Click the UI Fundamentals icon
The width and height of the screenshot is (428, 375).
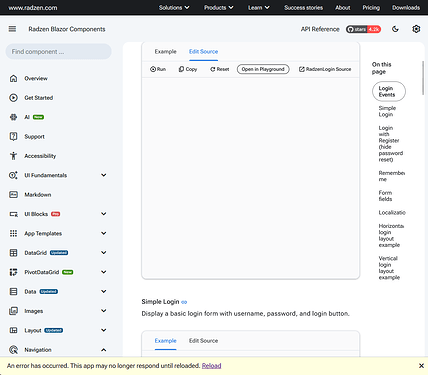tap(13, 175)
